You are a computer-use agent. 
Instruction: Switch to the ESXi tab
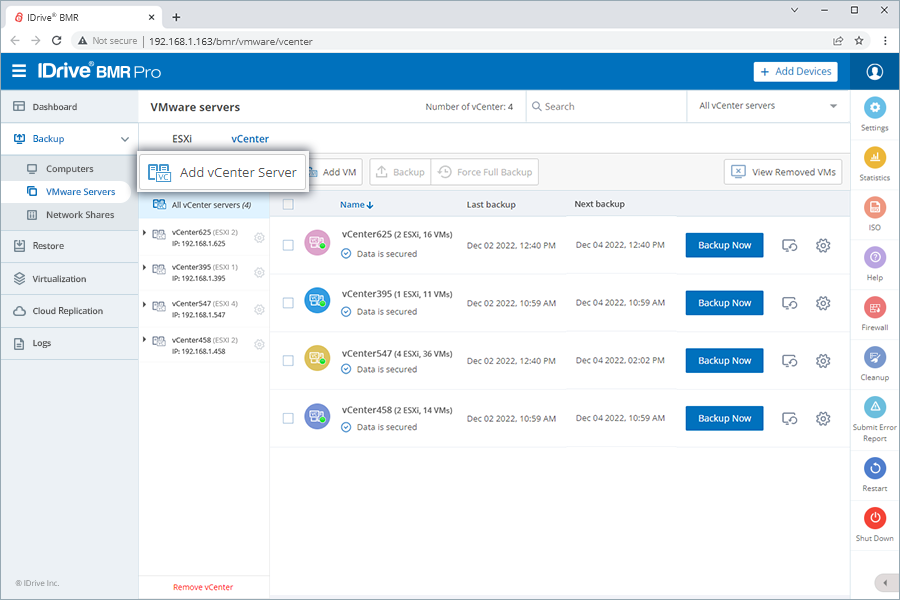point(182,139)
